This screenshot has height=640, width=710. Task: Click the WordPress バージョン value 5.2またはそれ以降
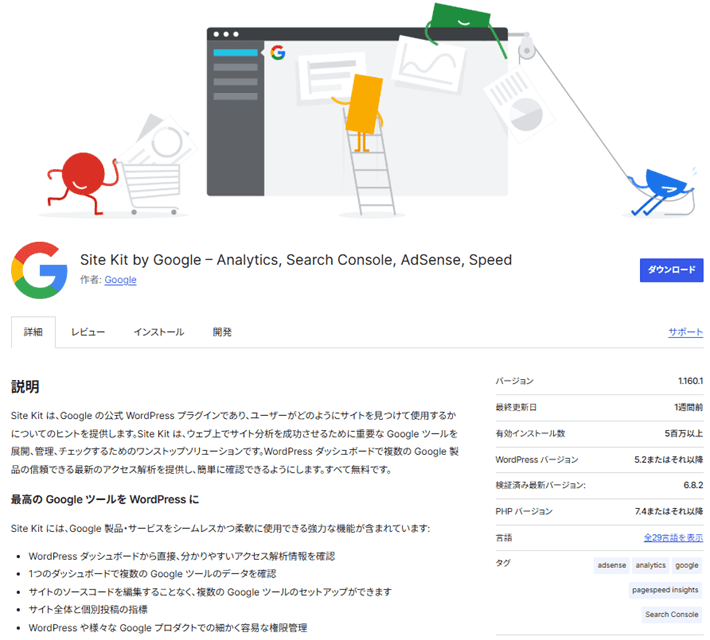pos(668,460)
